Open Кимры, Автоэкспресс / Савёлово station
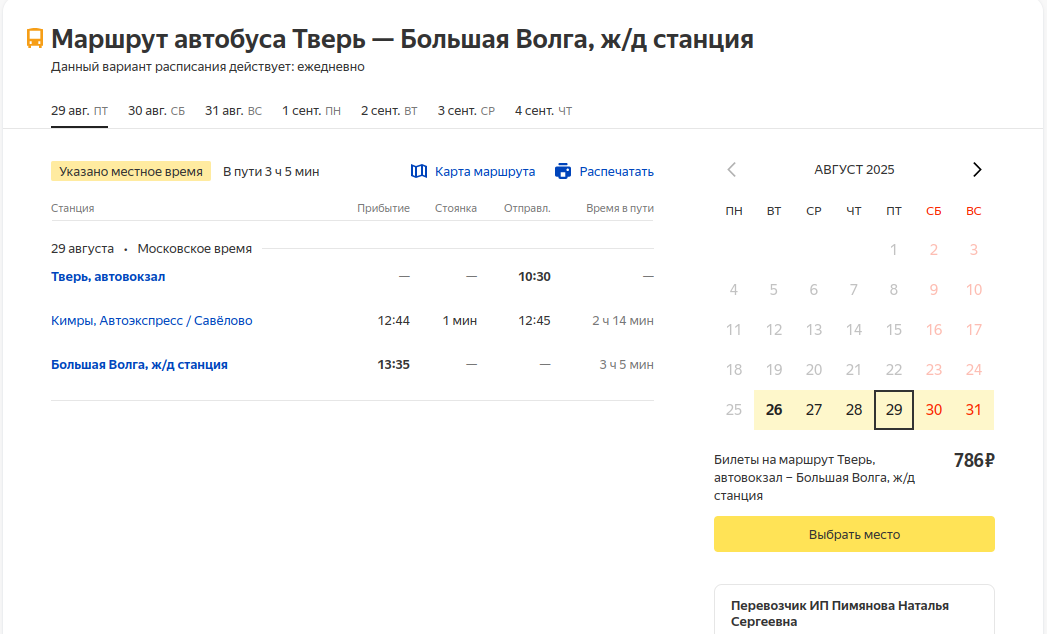 tap(152, 321)
